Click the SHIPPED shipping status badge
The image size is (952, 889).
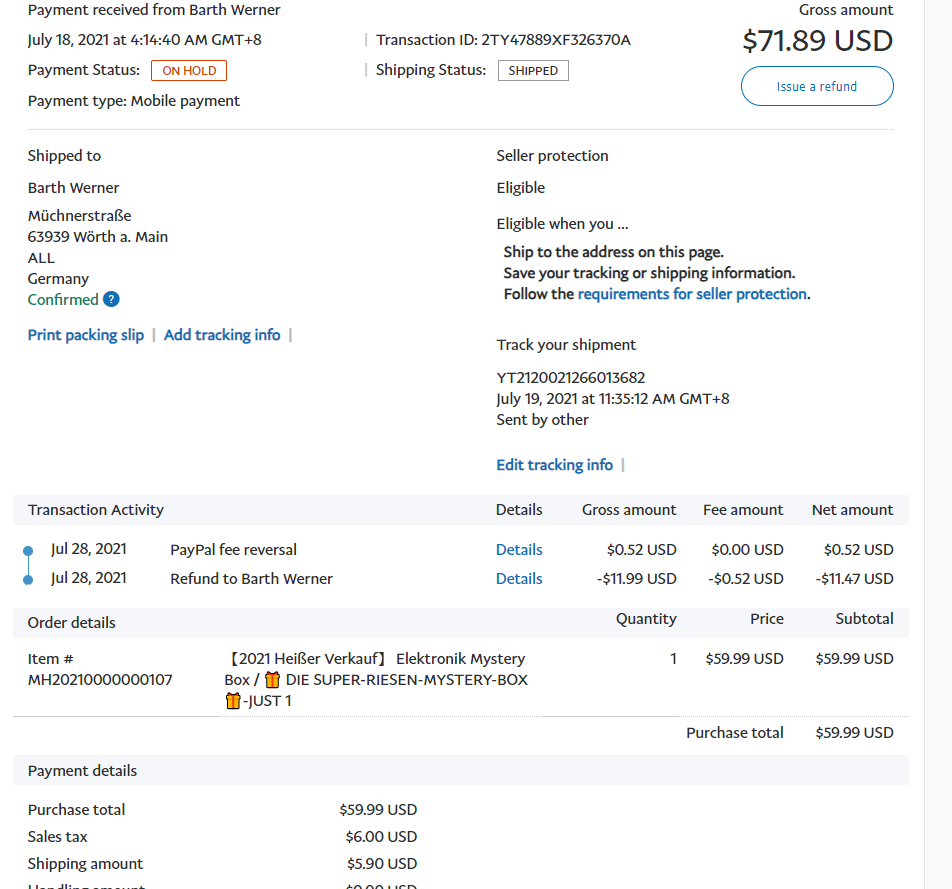click(x=533, y=71)
